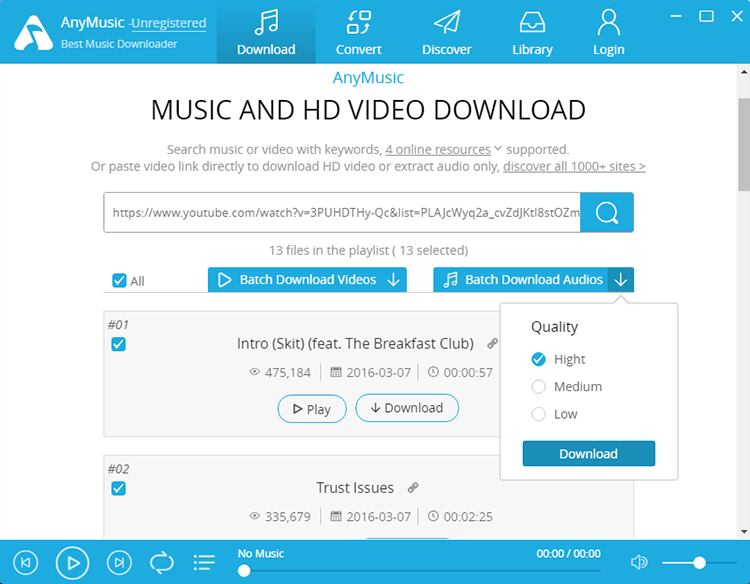Click the volume slider handle
750x584 pixels.
pos(699,562)
